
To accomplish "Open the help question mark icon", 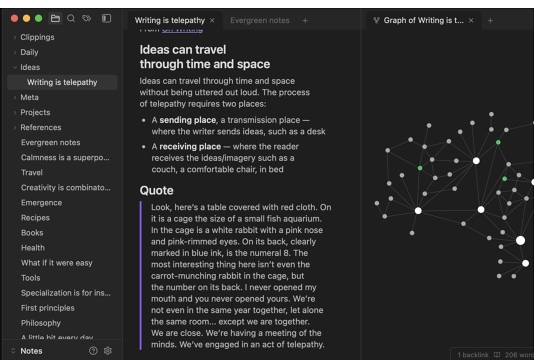I will (93, 350).
